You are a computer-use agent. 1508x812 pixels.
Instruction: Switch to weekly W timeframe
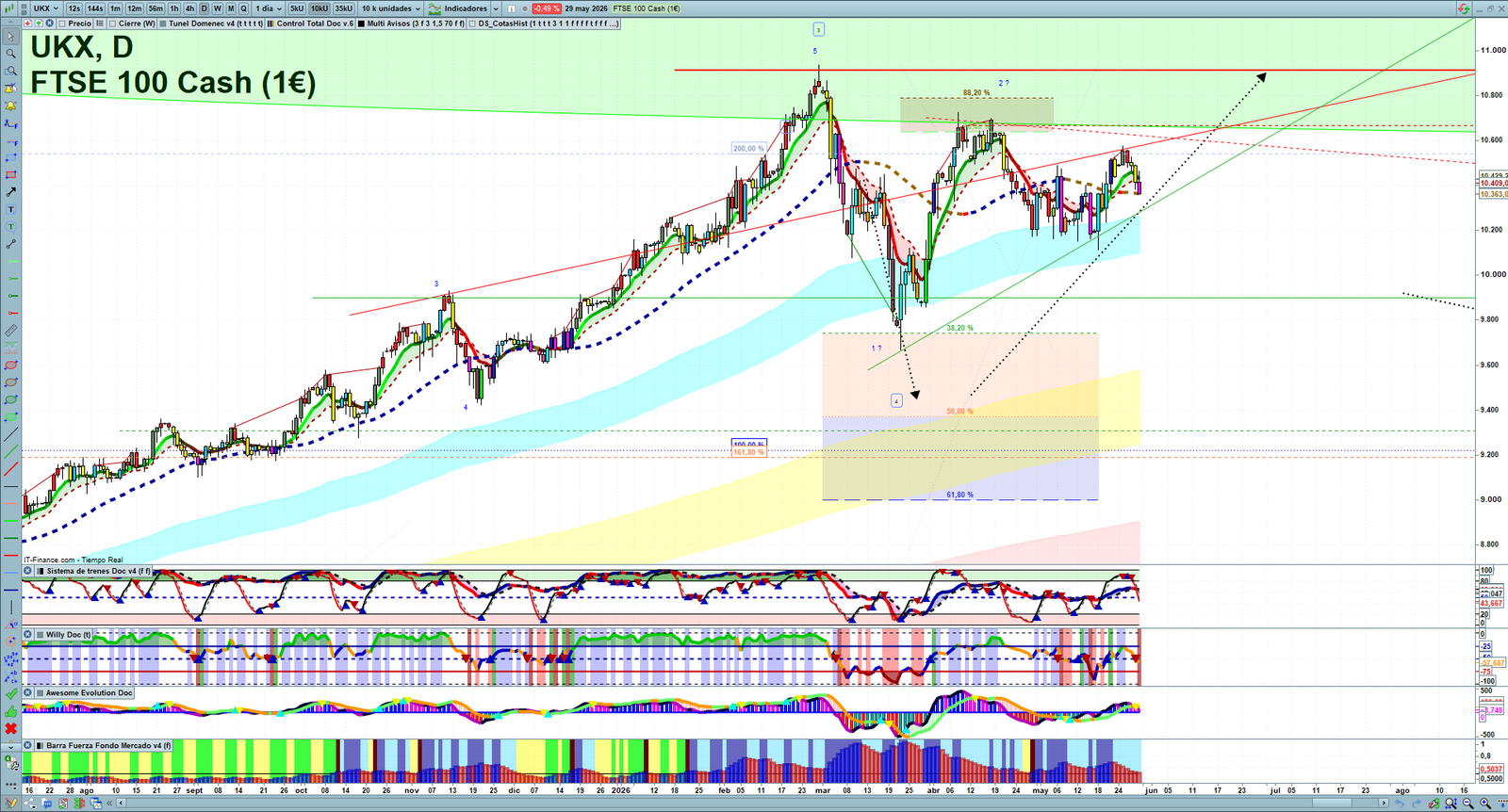coord(217,8)
